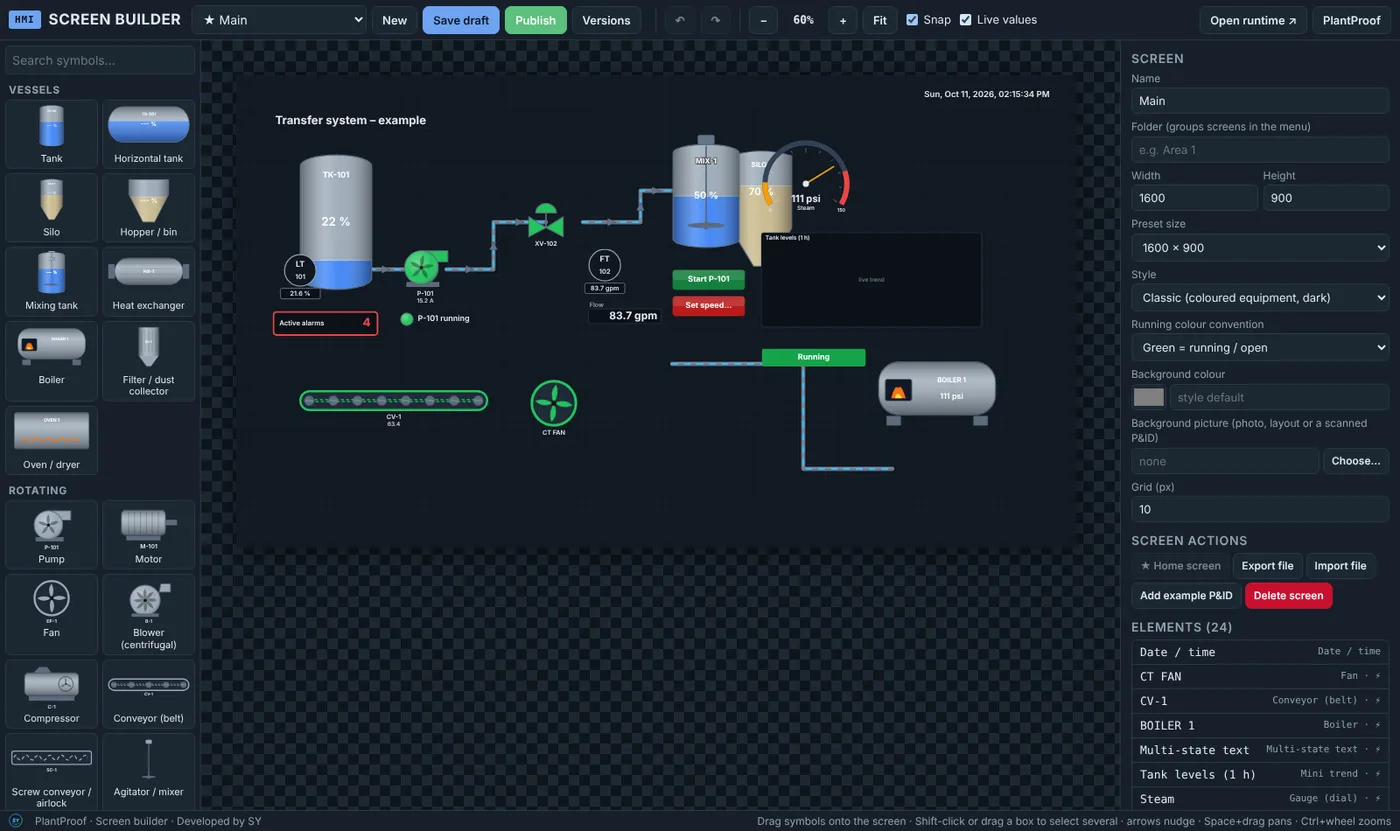
Task: Open Running colour convention dropdown
Action: [1260, 348]
